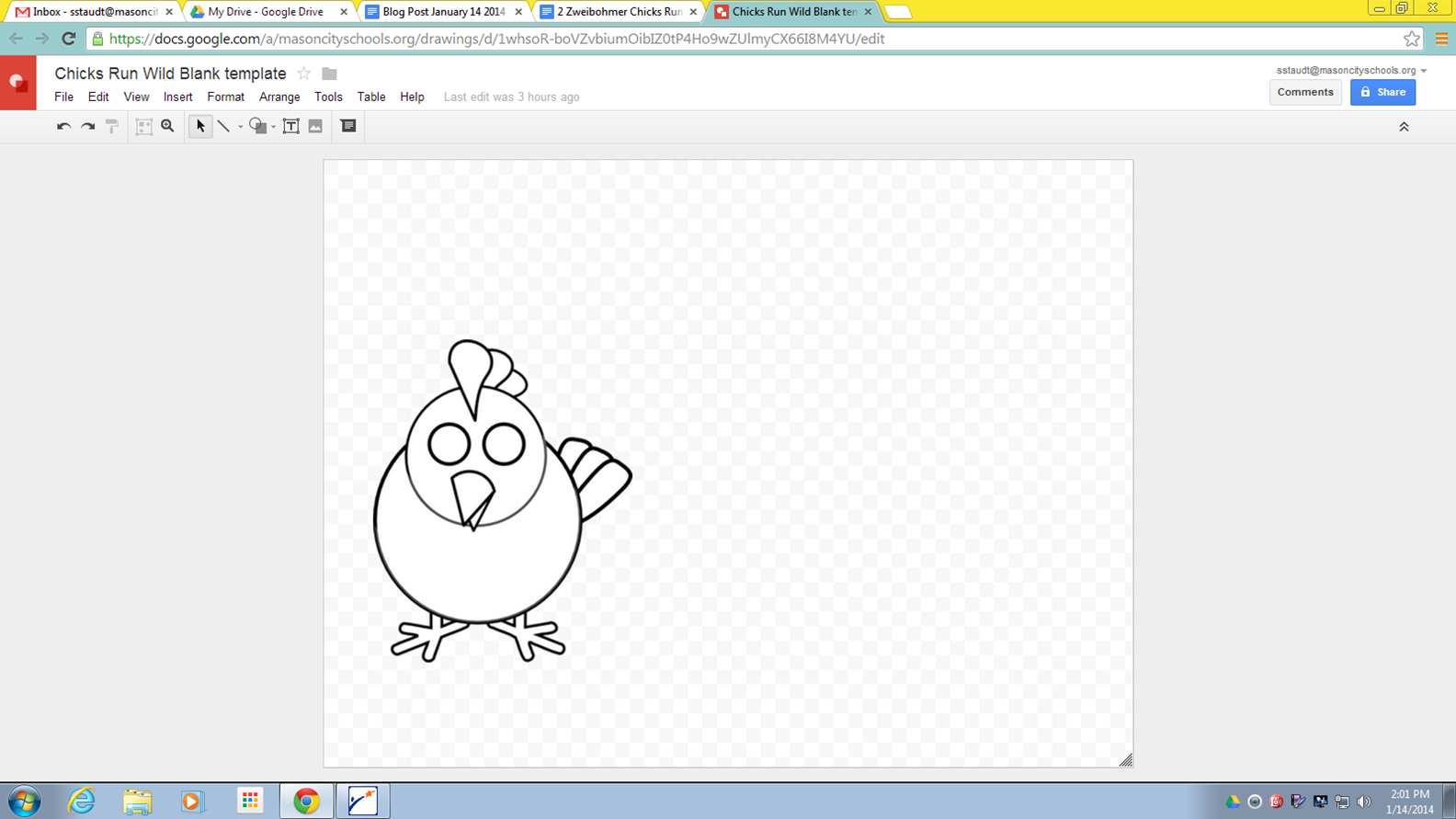Image resolution: width=1456 pixels, height=819 pixels.
Task: Launch Internet Explorer from the taskbar
Action: [x=82, y=802]
